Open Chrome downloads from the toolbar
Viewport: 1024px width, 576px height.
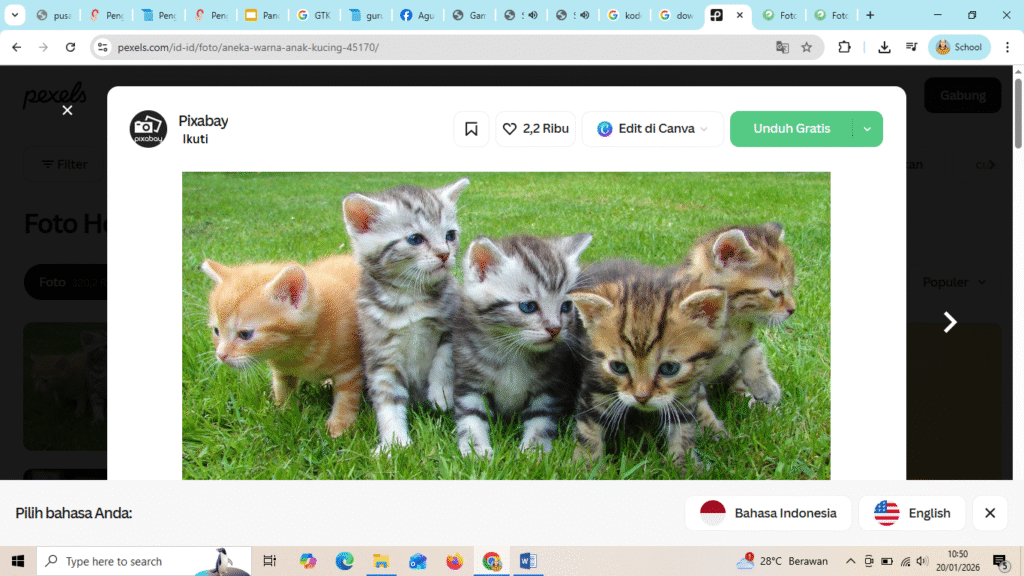click(x=884, y=47)
